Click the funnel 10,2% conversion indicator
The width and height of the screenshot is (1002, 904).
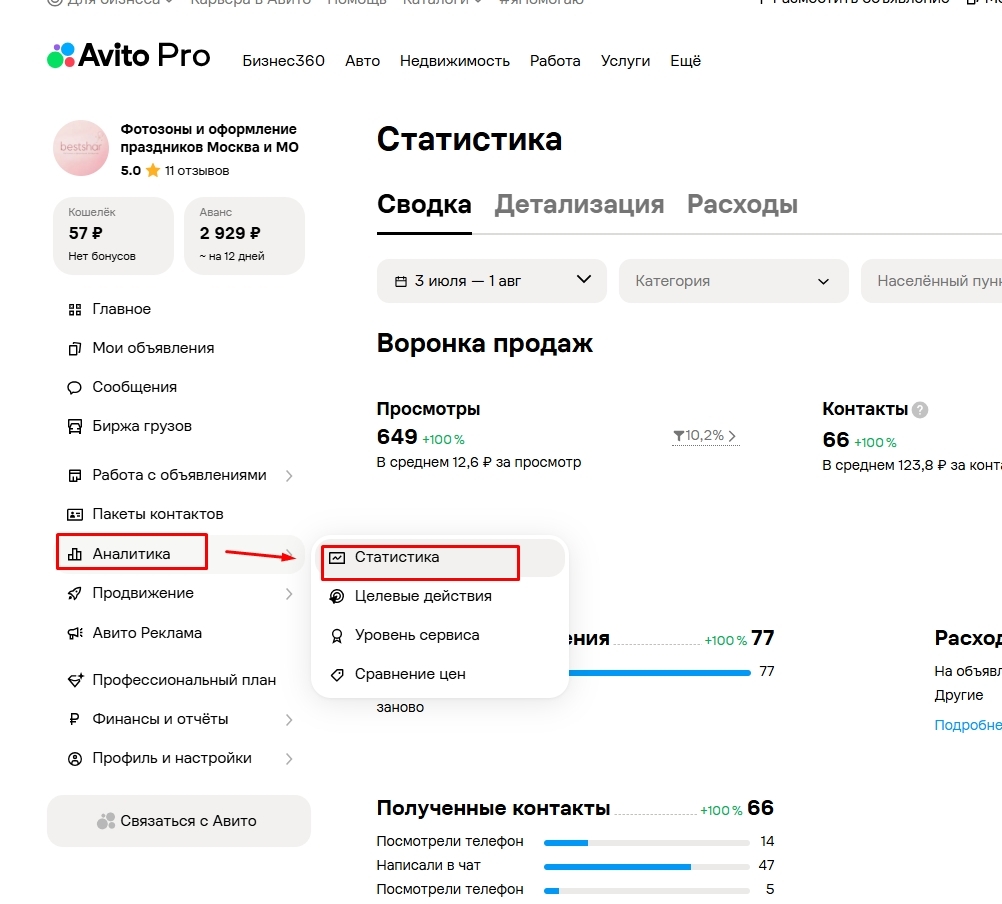[705, 436]
